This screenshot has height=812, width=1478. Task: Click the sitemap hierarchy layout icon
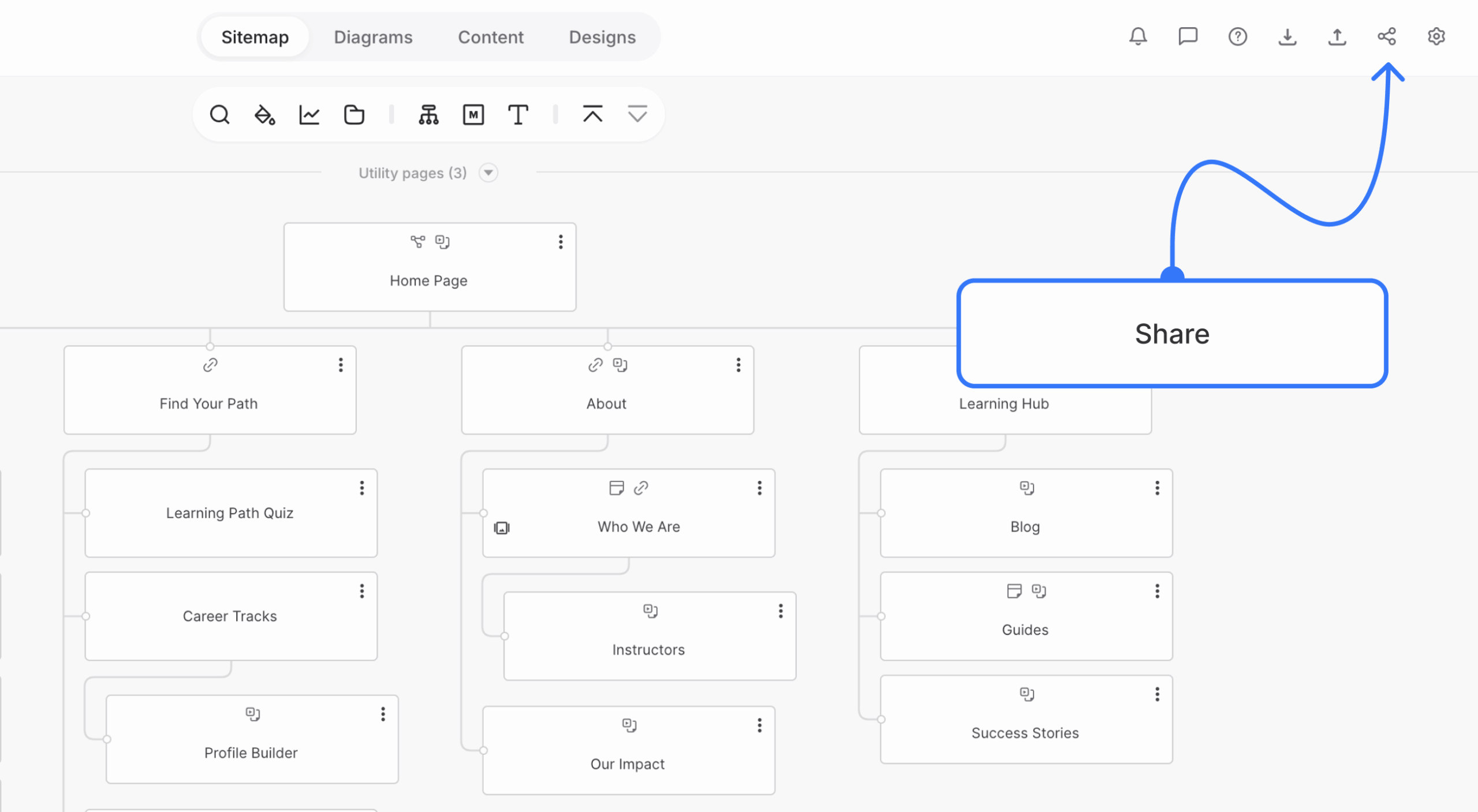pos(428,114)
